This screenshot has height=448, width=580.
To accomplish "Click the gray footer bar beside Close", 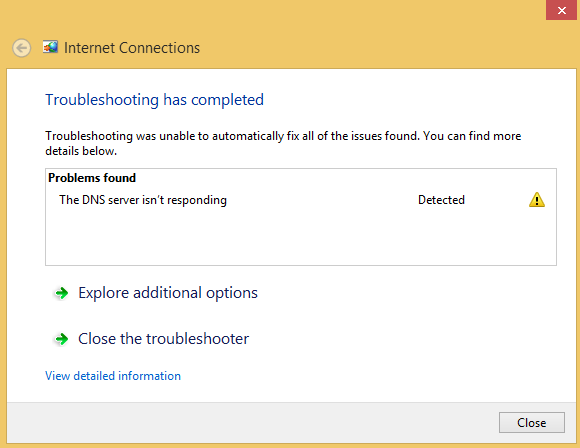I will point(252,422).
